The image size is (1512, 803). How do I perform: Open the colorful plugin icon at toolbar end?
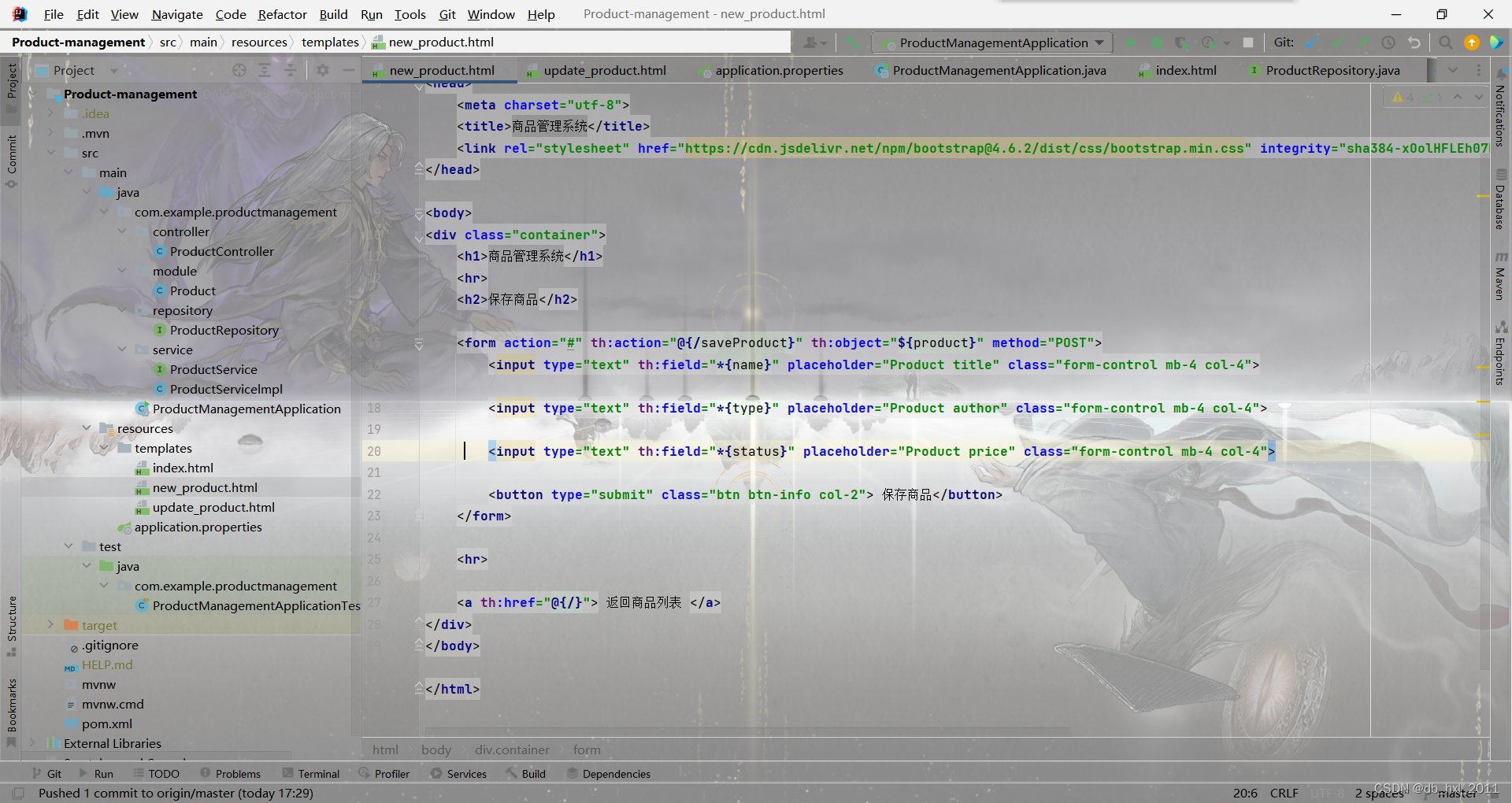click(x=1496, y=43)
